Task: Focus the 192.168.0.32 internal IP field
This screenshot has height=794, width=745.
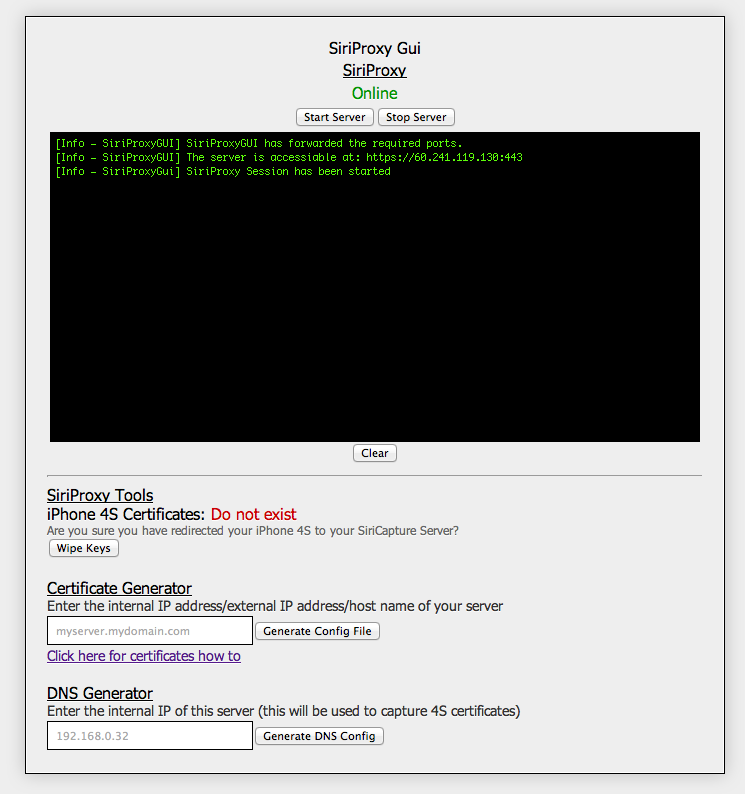Action: (150, 735)
